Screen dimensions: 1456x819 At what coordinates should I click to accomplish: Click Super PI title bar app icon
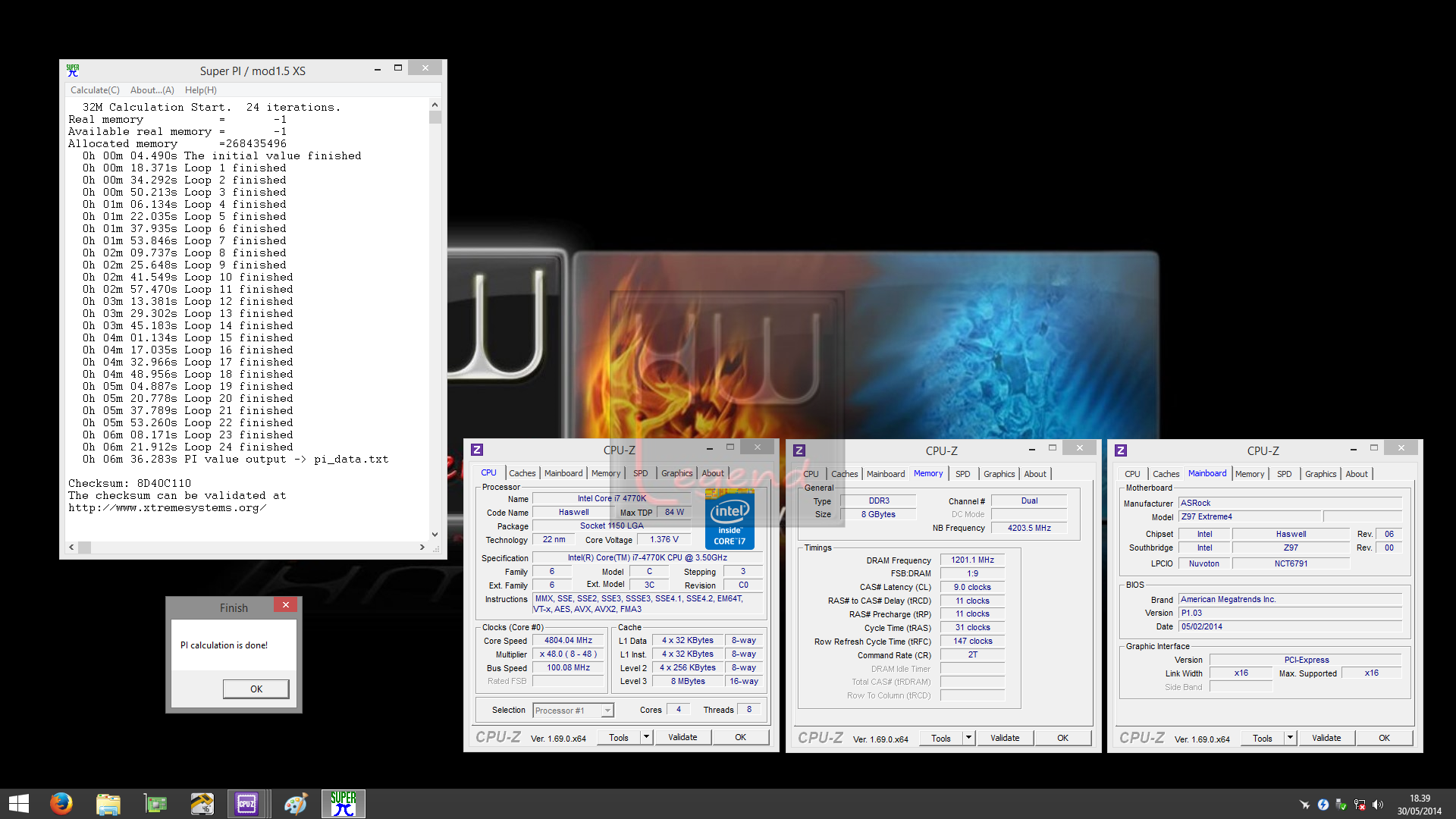point(73,71)
